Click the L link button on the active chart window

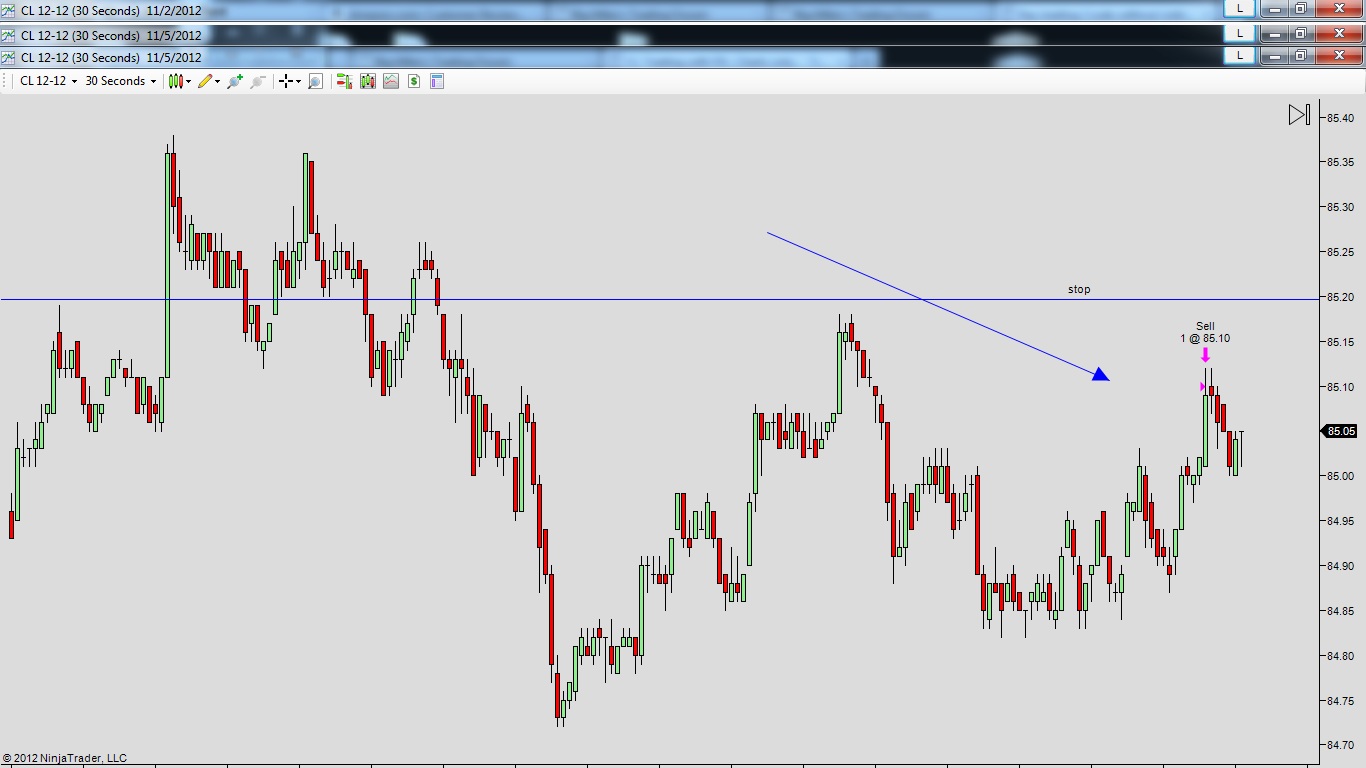coord(1240,56)
